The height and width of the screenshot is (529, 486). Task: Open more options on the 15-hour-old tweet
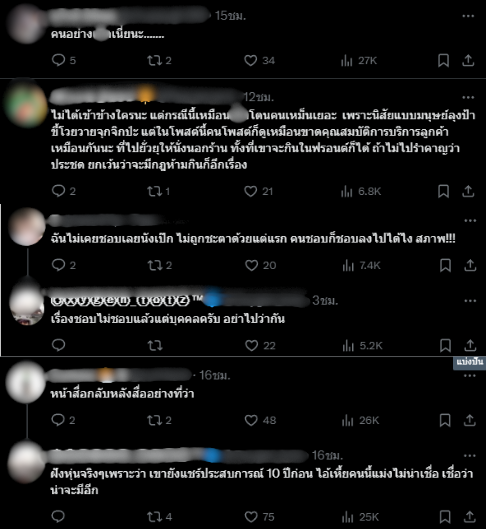coord(468,16)
